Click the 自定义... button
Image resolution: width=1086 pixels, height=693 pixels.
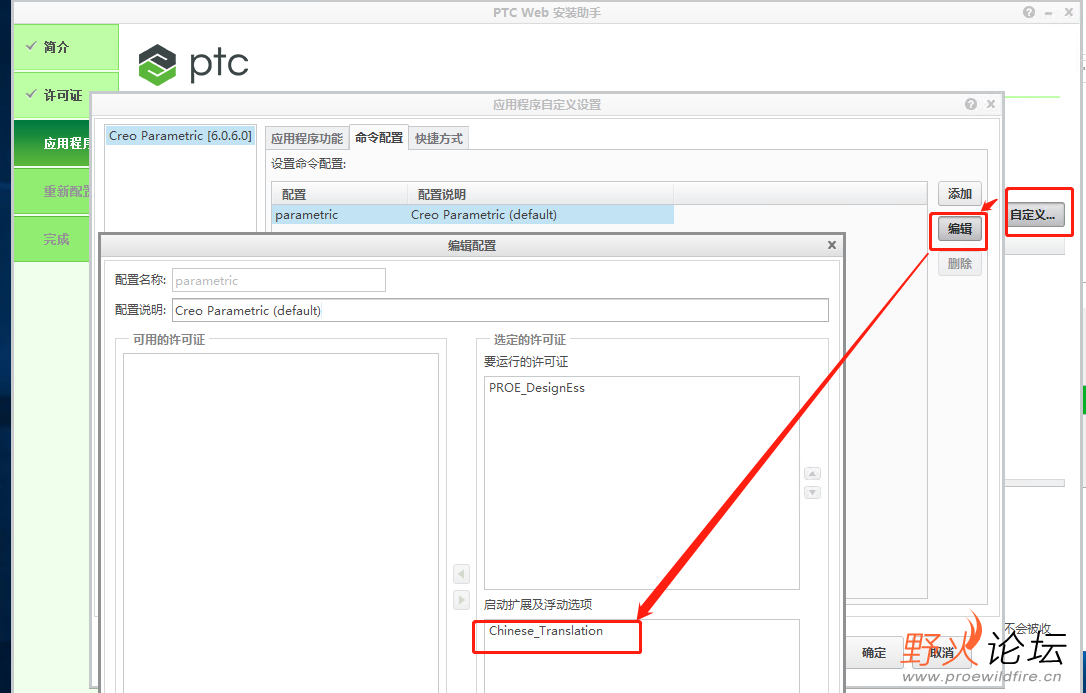pos(1033,215)
